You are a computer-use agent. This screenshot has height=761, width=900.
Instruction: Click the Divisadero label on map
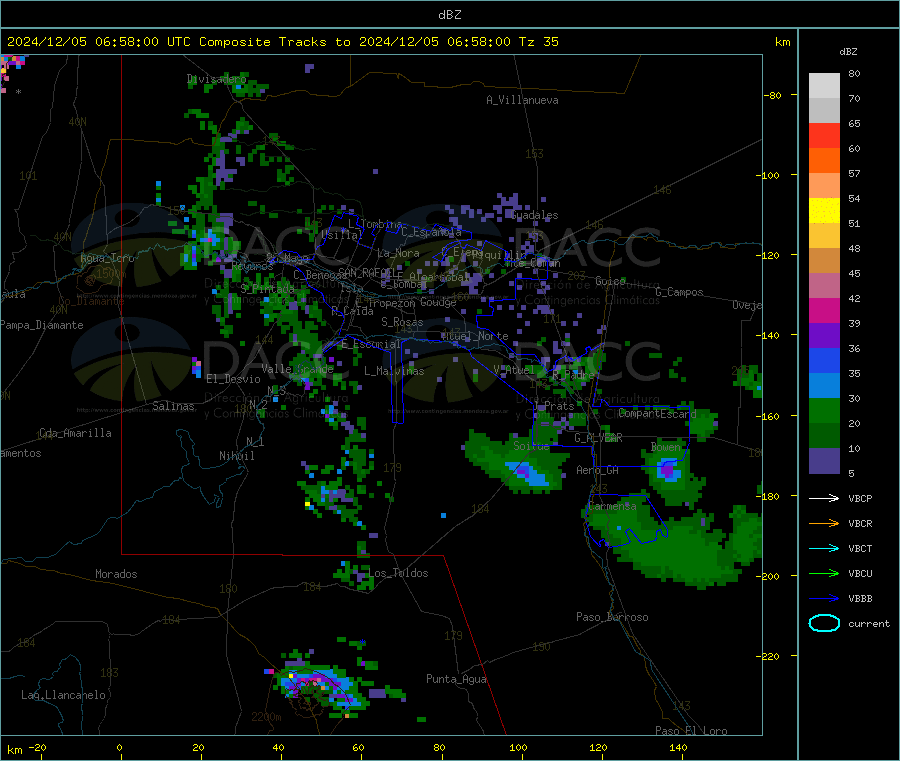click(x=216, y=79)
